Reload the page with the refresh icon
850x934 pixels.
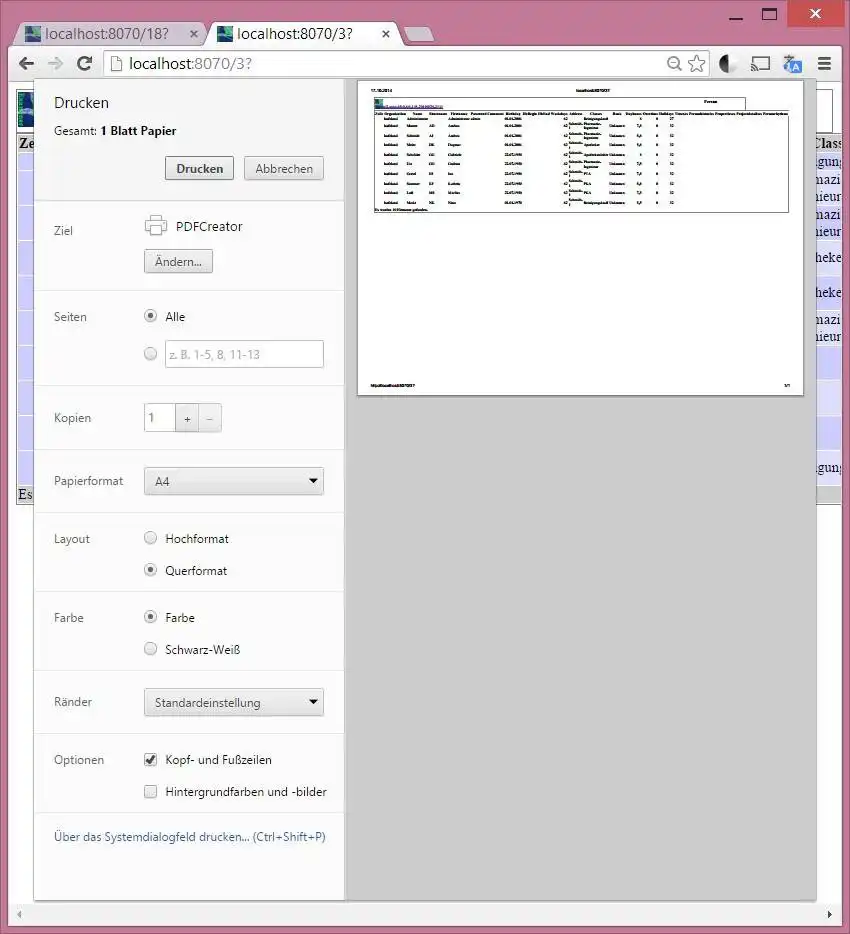tap(85, 64)
